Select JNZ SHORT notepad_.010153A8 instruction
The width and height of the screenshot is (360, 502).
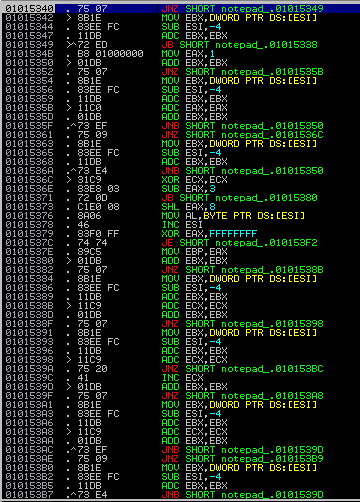242,395
